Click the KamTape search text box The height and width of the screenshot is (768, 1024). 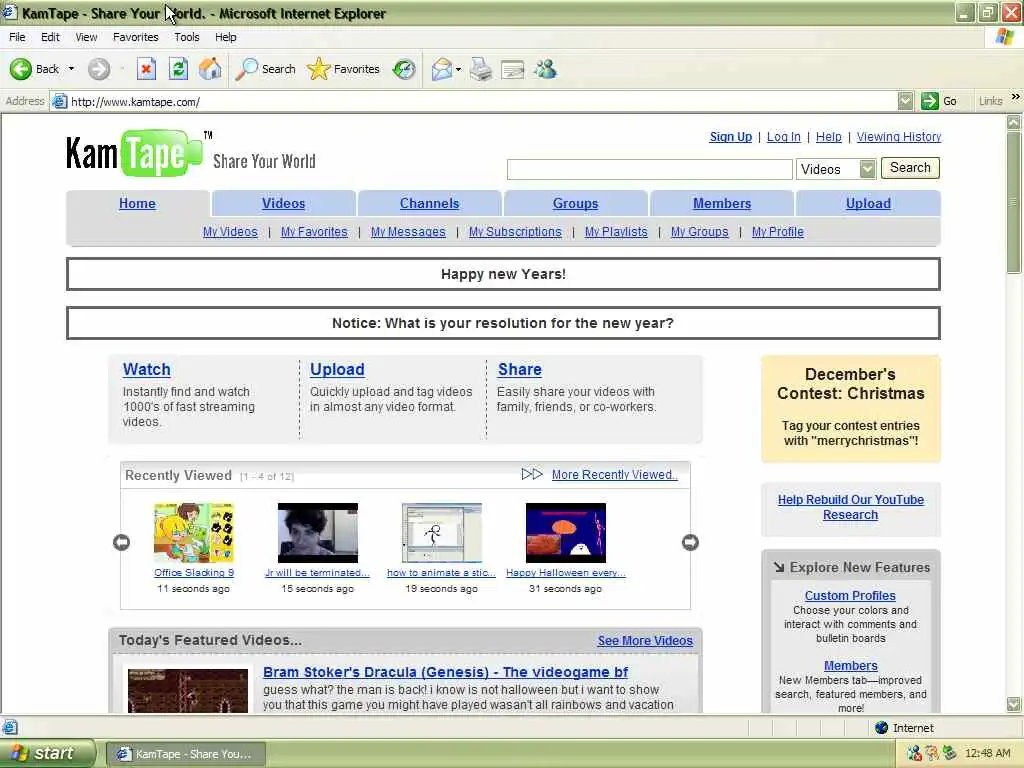pos(649,169)
